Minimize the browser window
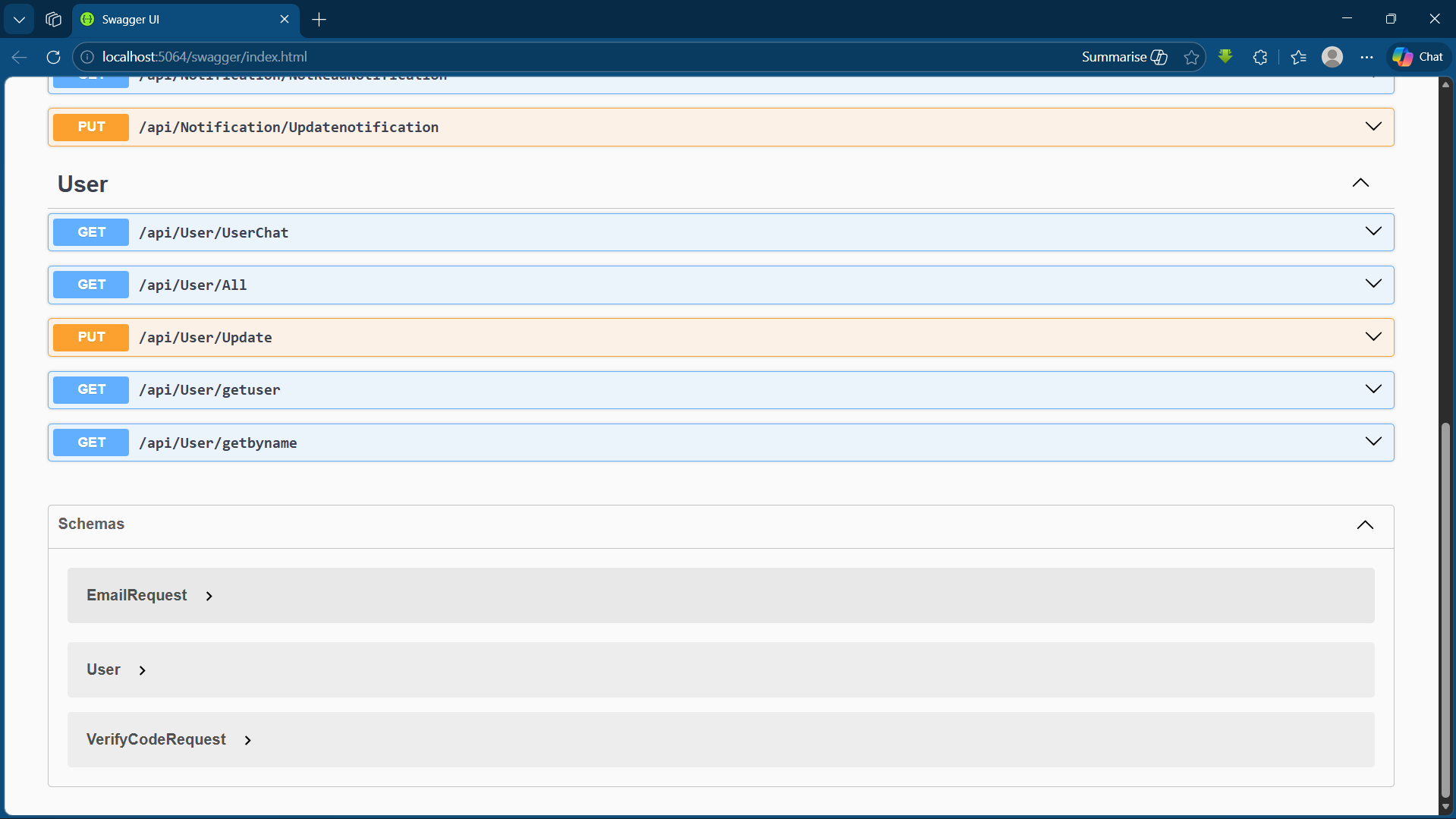Screen dimensions: 1456x819 1347,19
